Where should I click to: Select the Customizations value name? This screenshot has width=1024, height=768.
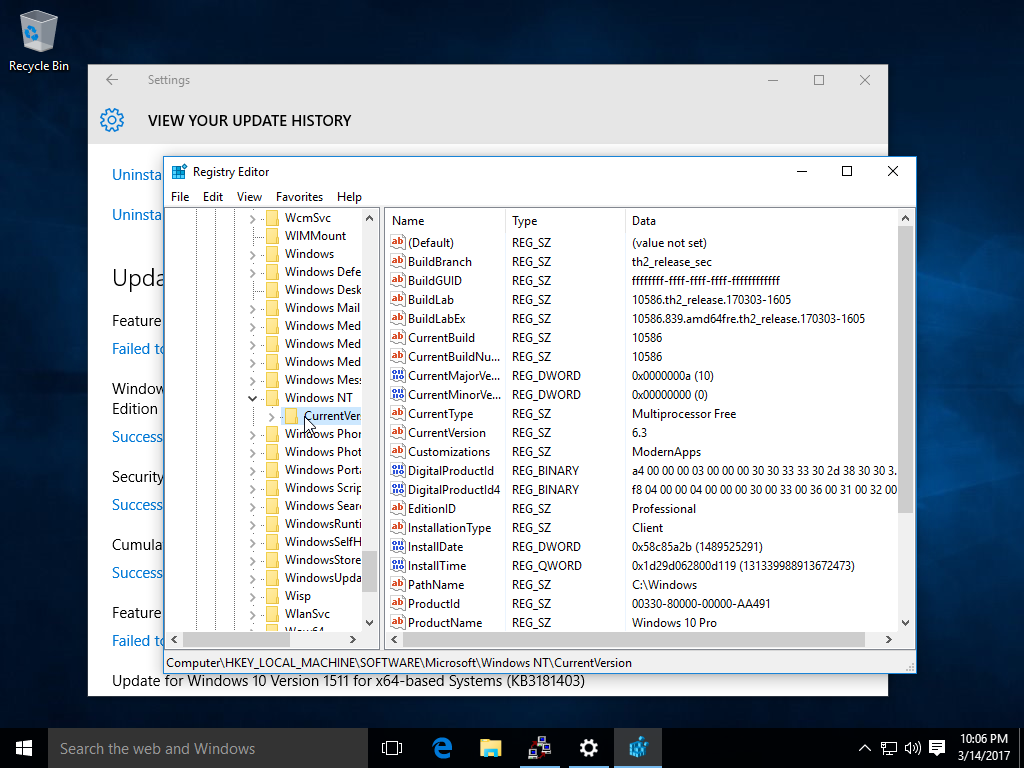tap(449, 451)
